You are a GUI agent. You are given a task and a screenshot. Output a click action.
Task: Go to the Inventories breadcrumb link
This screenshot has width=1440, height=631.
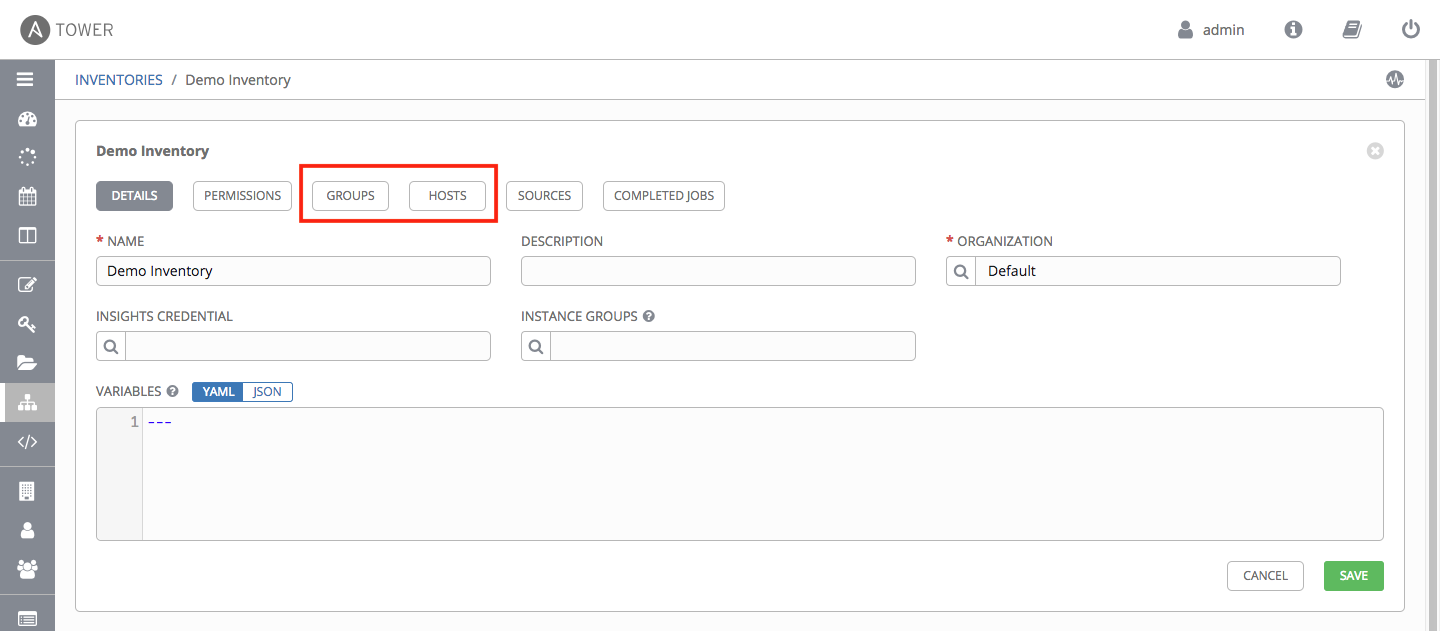click(x=119, y=80)
